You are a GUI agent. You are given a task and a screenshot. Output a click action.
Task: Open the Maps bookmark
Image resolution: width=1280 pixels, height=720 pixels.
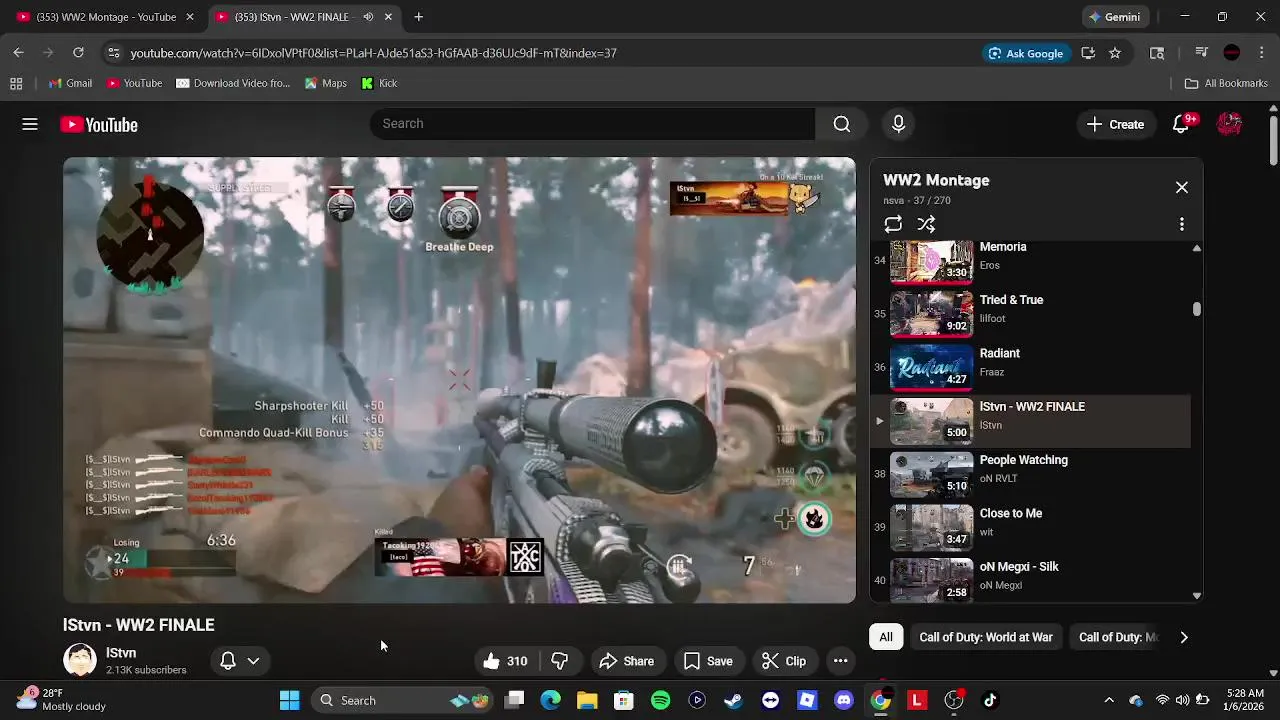click(x=326, y=83)
